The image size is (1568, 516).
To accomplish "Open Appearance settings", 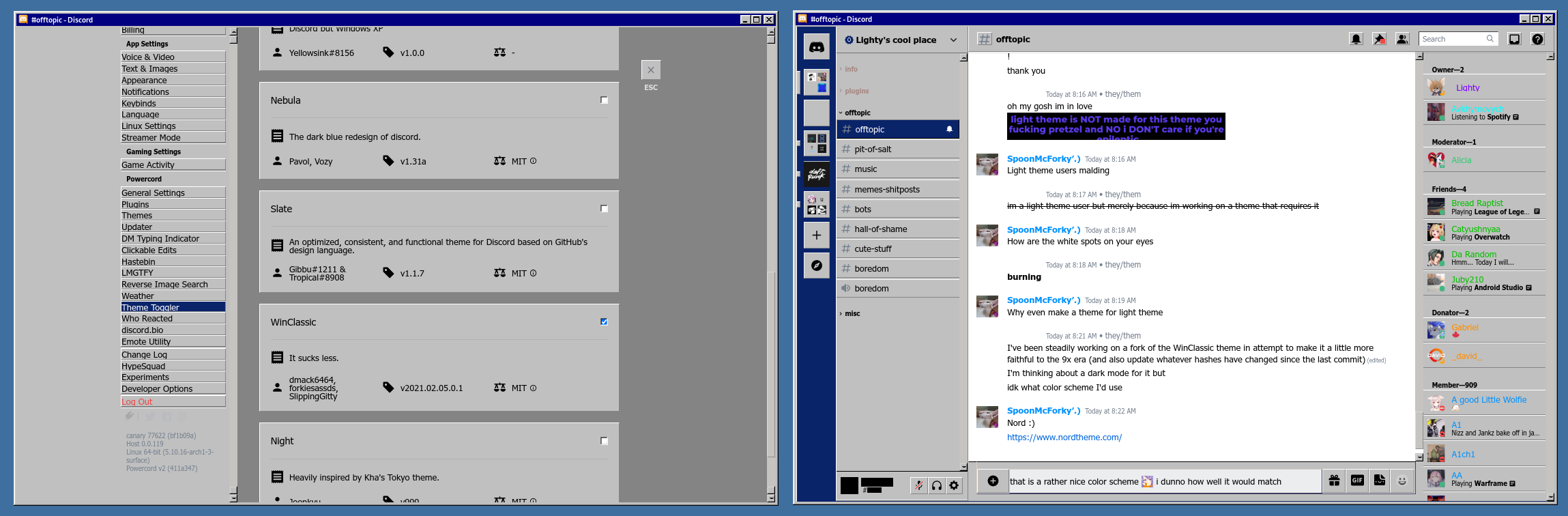I will point(173,81).
